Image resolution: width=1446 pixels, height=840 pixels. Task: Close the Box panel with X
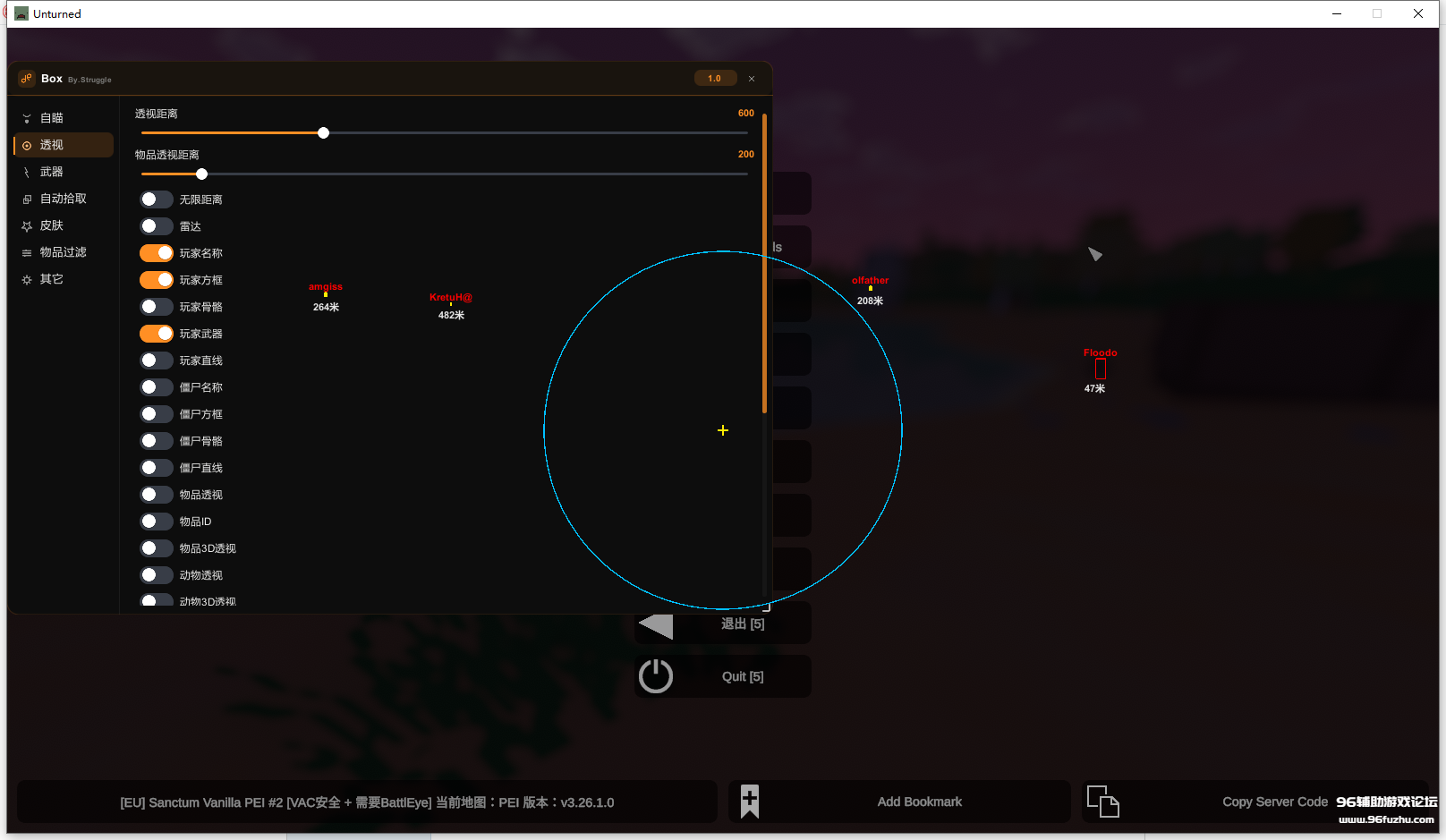pyautogui.click(x=752, y=79)
